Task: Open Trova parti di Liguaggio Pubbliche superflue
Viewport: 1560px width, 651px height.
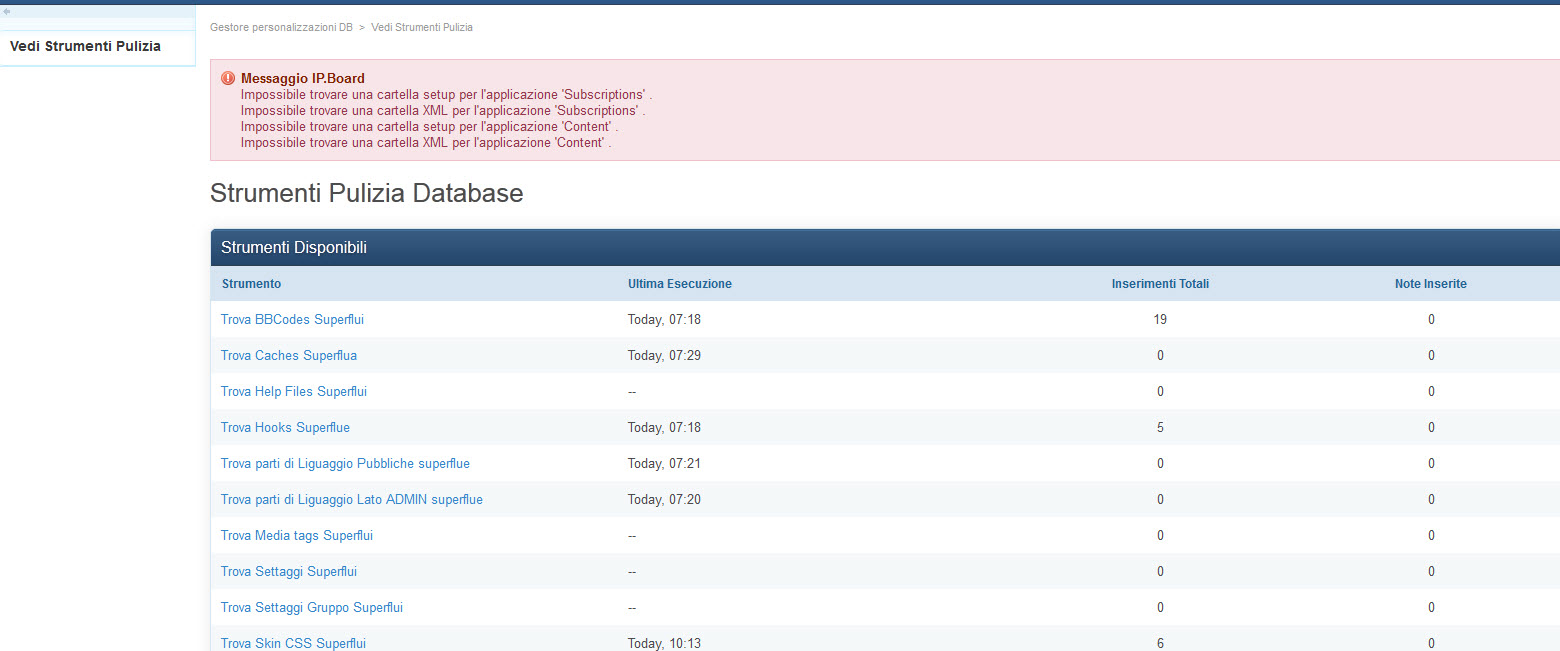Action: [345, 464]
